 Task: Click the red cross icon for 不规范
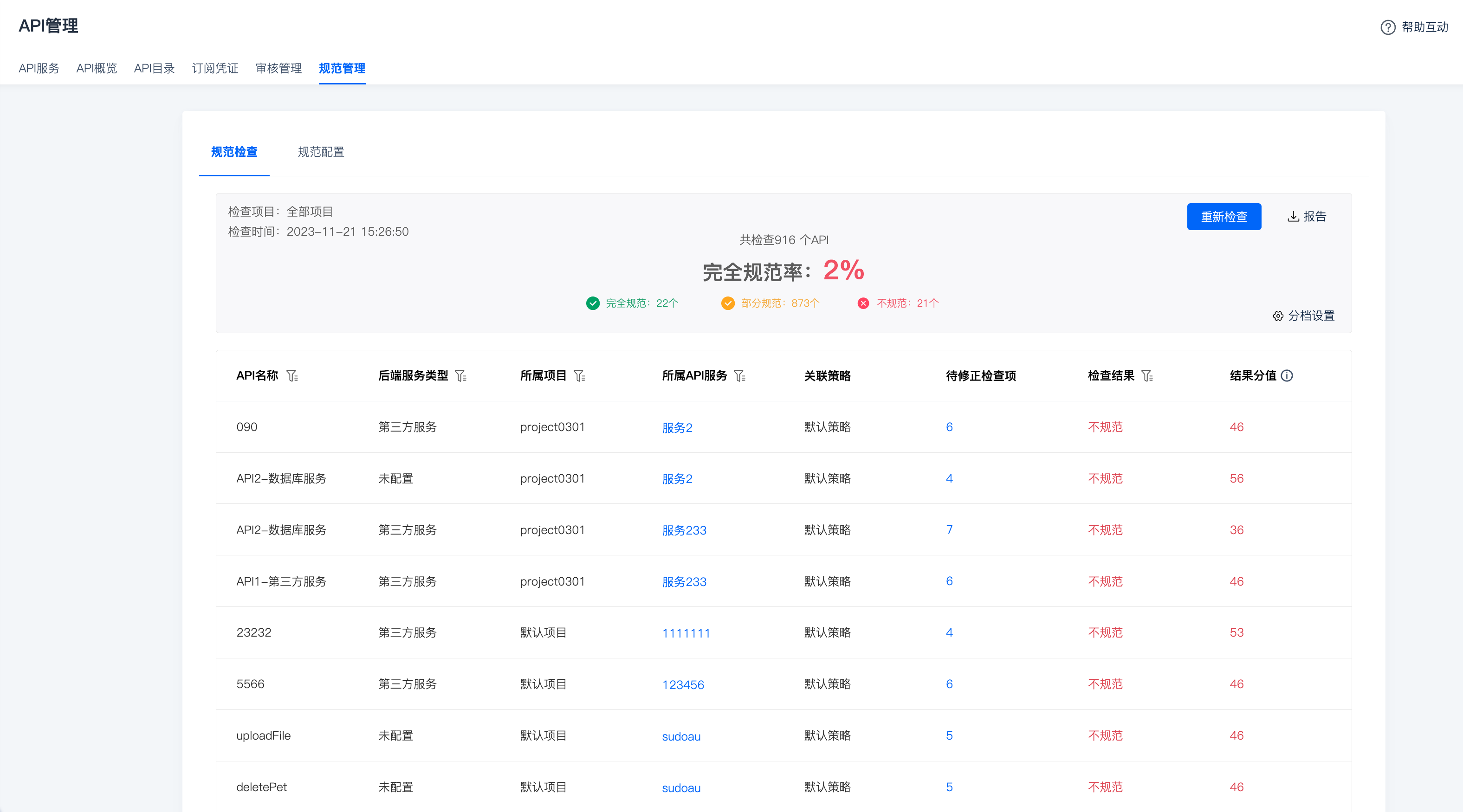[x=863, y=303]
